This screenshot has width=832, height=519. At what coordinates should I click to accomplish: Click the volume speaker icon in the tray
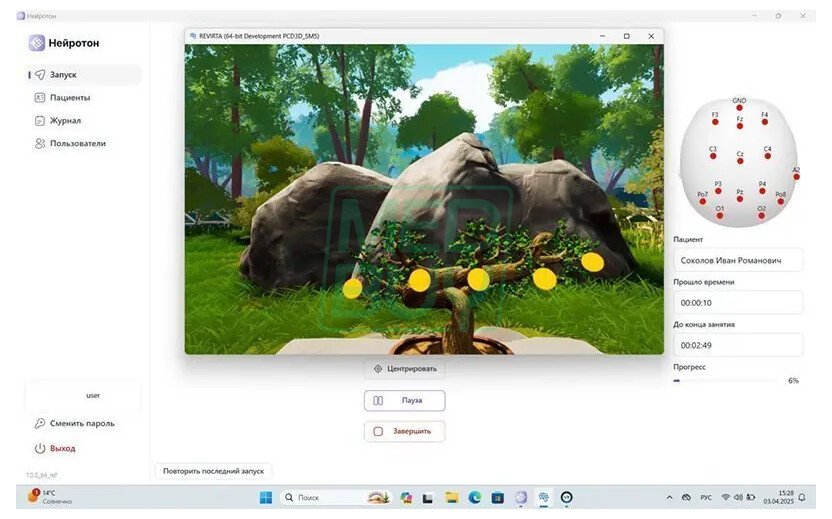tap(738, 498)
